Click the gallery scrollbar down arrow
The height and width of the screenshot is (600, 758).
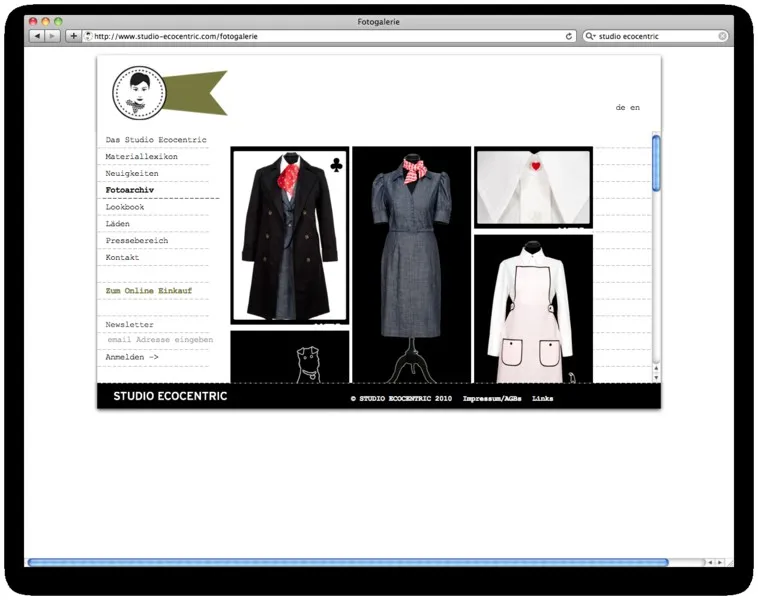point(656,378)
